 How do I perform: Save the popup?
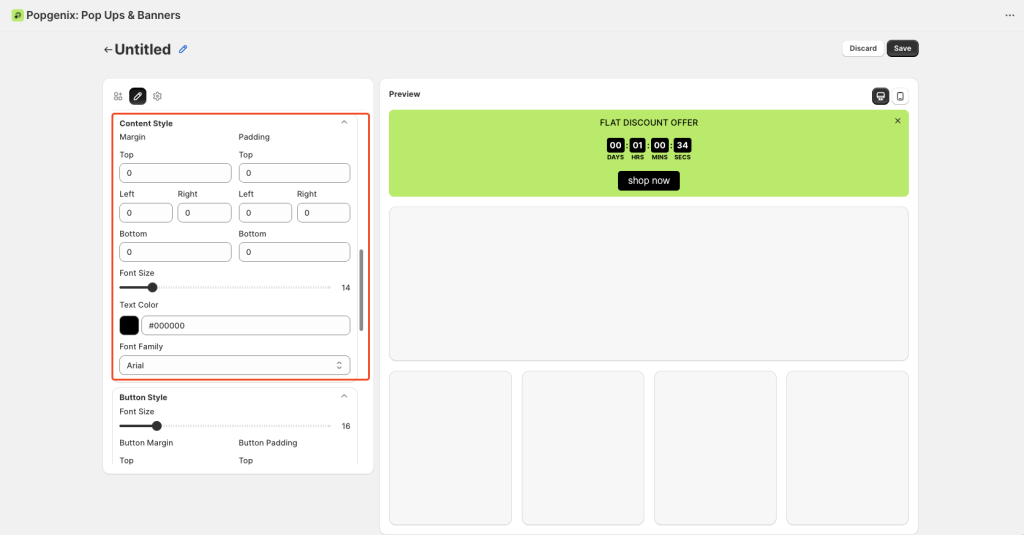(903, 48)
